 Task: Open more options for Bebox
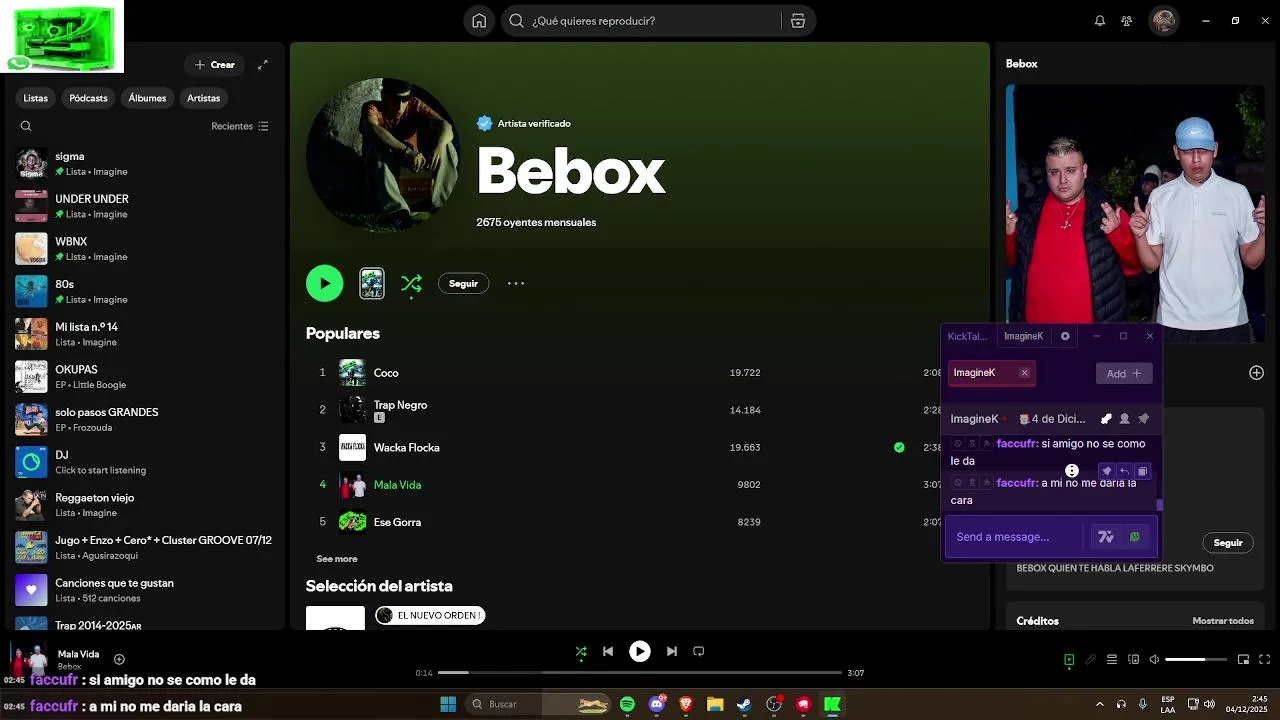point(516,283)
